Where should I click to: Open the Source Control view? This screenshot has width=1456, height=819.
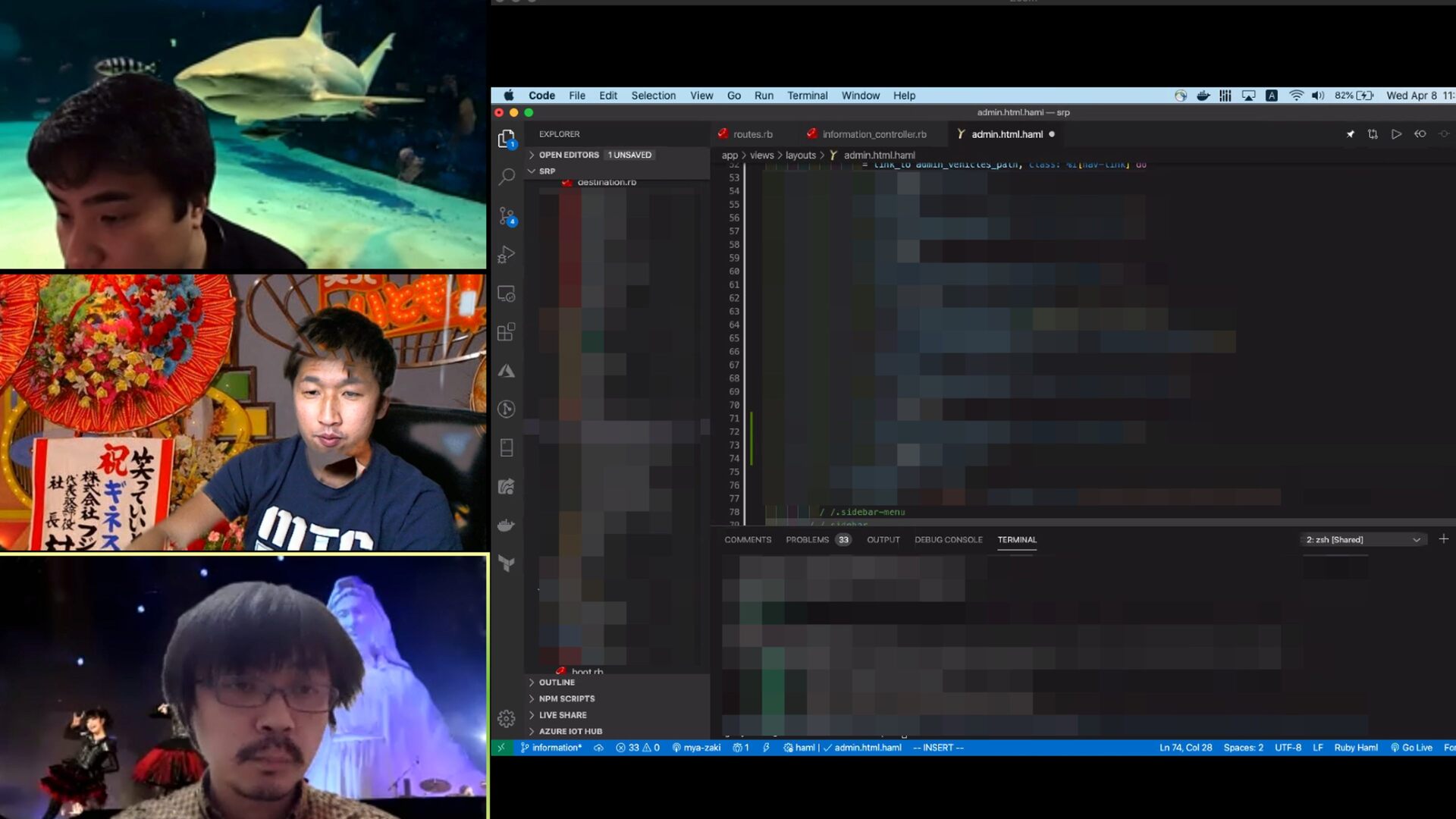point(507,216)
